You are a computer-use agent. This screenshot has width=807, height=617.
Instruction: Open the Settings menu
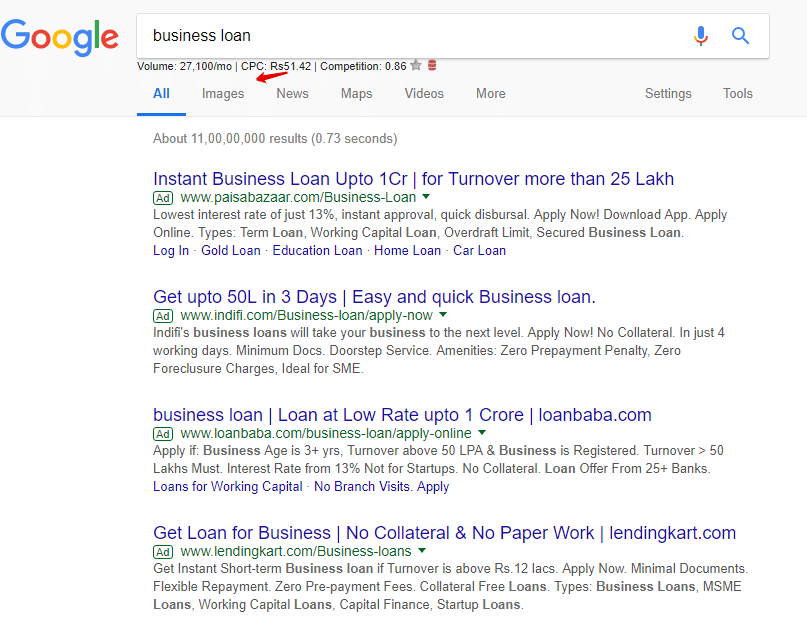pos(668,94)
